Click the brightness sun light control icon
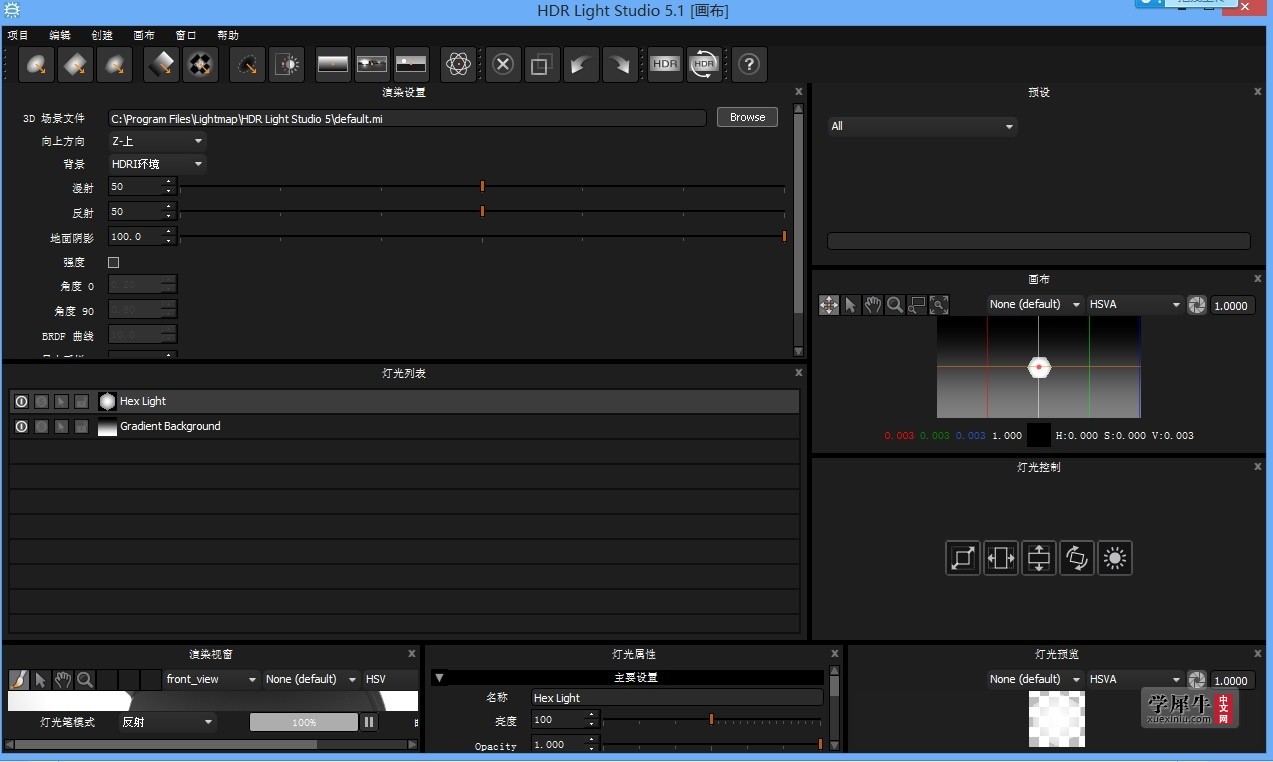1273x762 pixels. point(1115,558)
